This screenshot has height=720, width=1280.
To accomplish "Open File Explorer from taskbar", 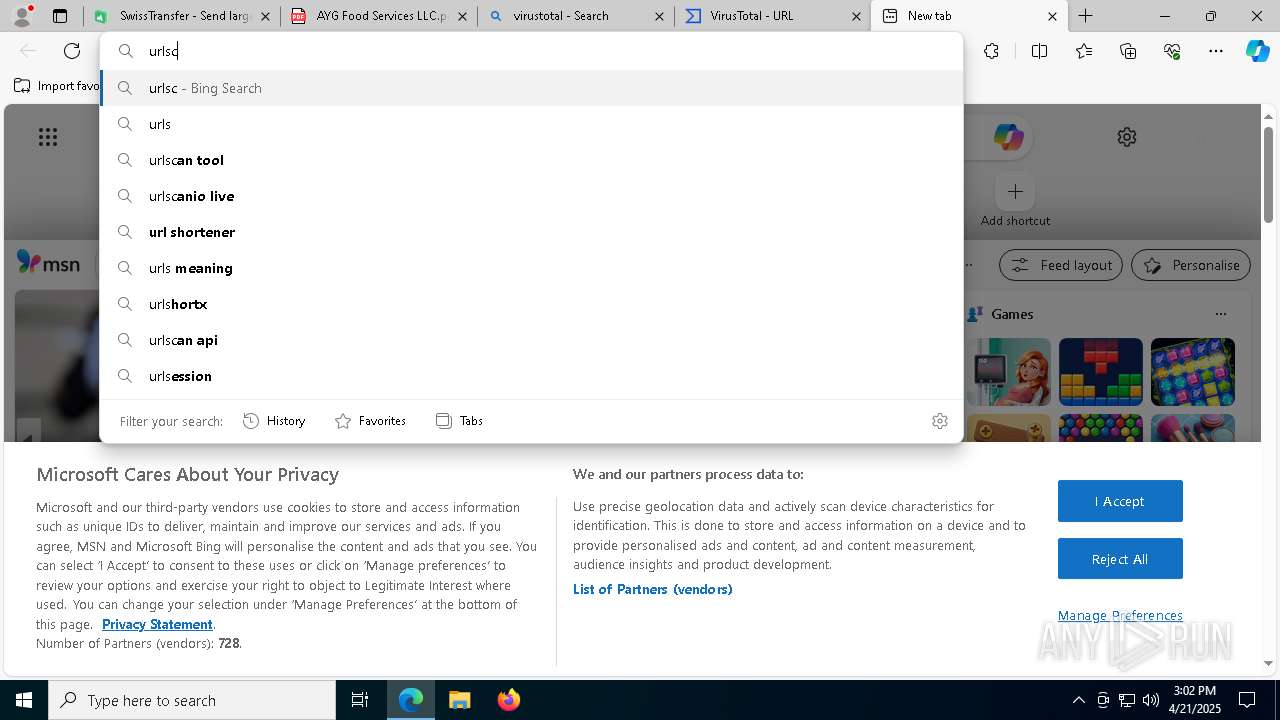I will [459, 700].
